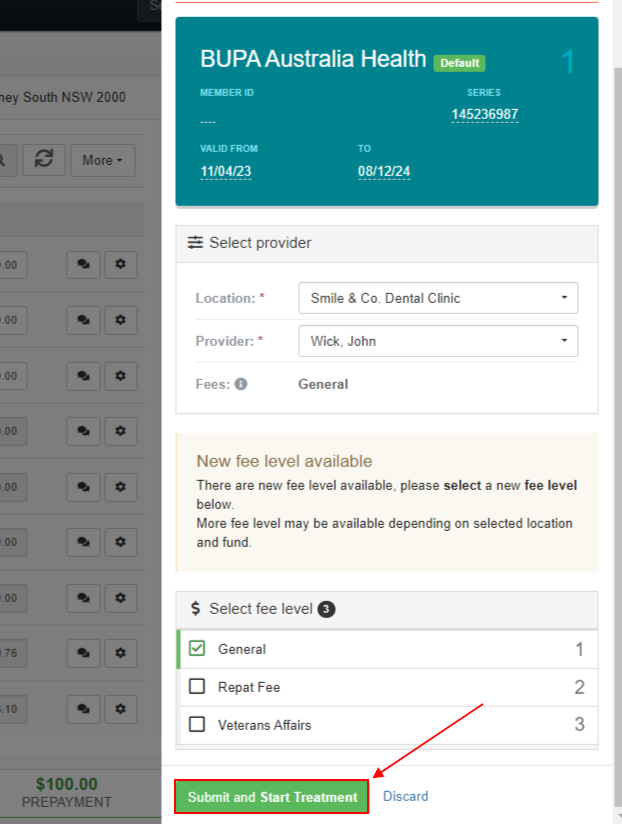Screen dimensions: 622x824
Task: Click the BUPA Australia Health card title
Action: coord(313,59)
